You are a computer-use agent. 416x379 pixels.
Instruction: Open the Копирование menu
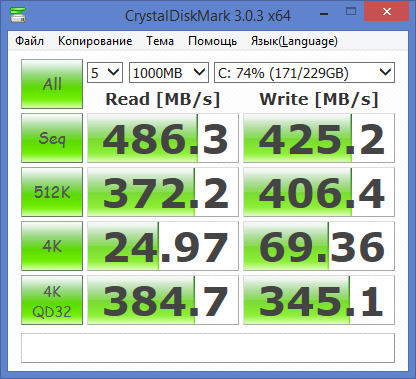pyautogui.click(x=95, y=41)
